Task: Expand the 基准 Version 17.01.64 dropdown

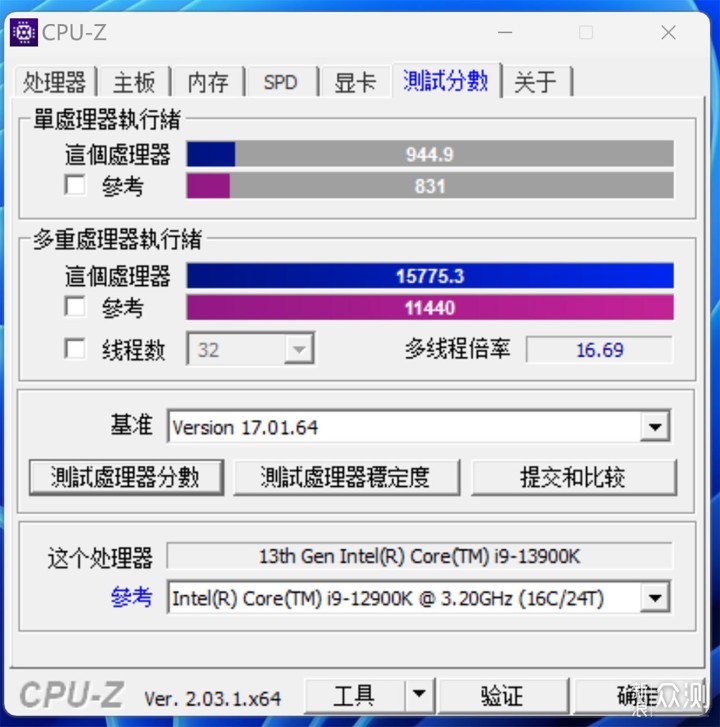Action: [654, 426]
